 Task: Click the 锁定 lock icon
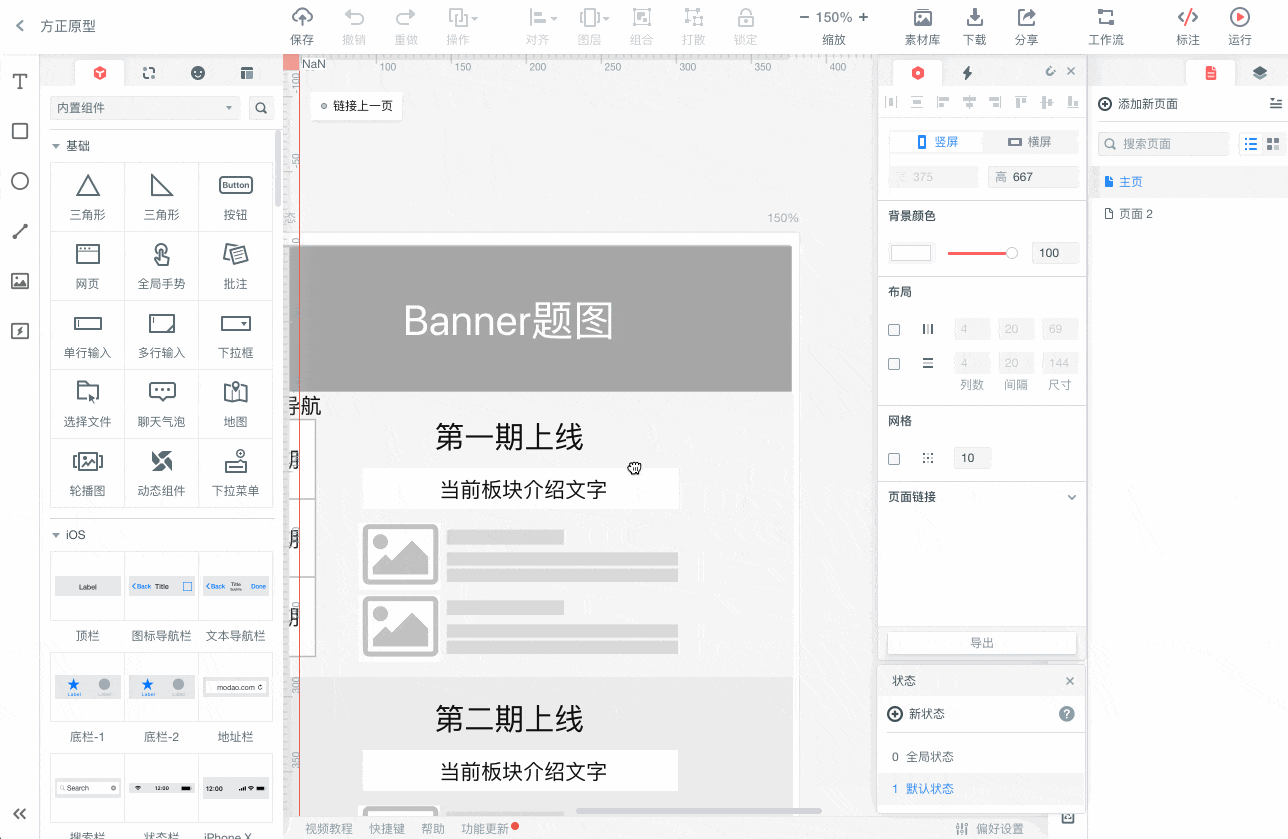(x=745, y=17)
